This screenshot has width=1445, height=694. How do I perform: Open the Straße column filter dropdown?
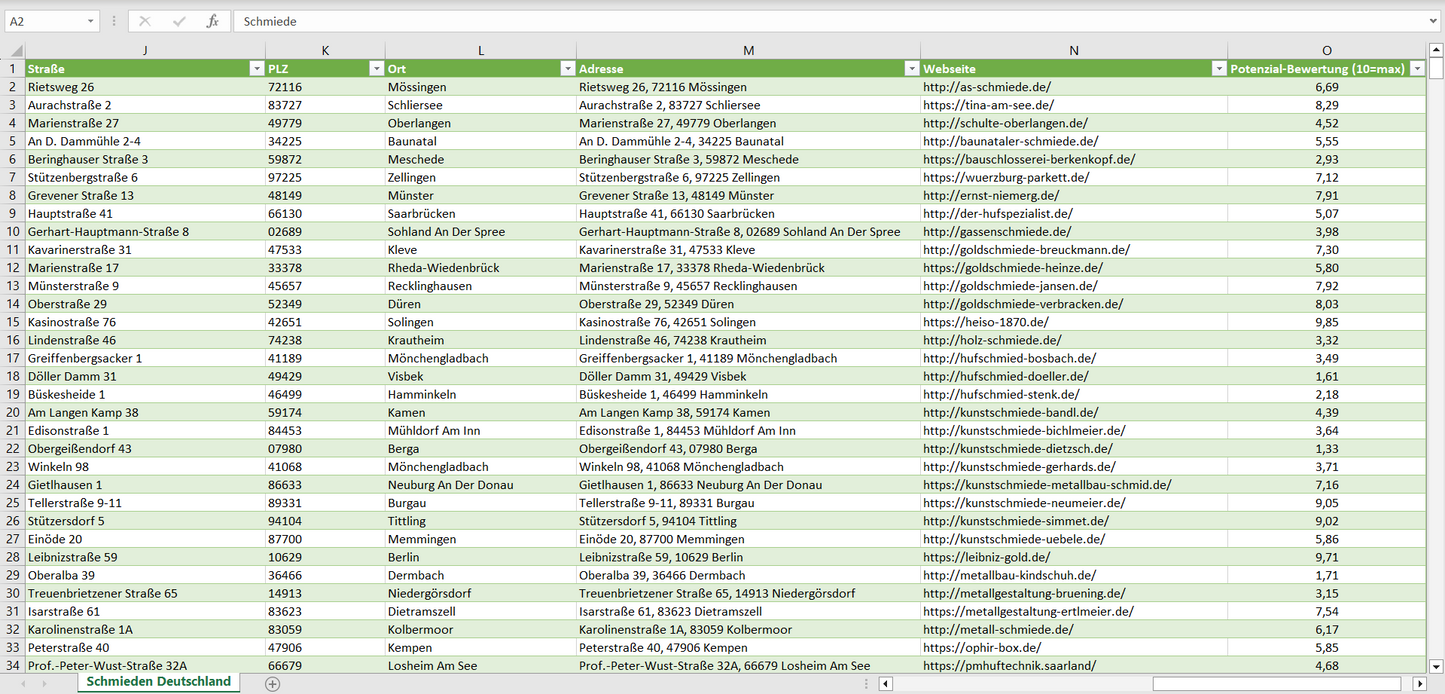tap(255, 69)
